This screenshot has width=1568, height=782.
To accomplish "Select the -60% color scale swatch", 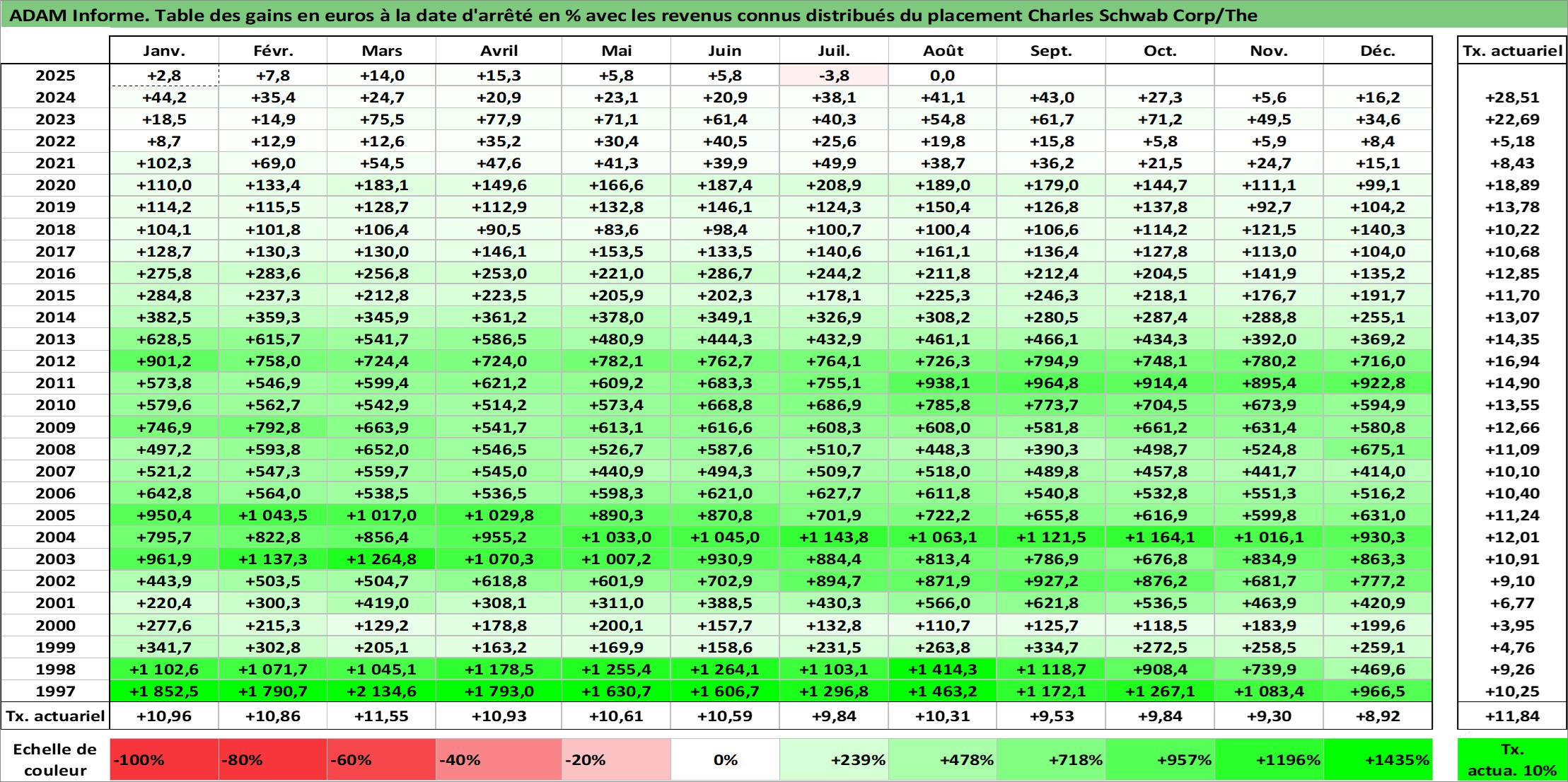I will click(x=382, y=759).
